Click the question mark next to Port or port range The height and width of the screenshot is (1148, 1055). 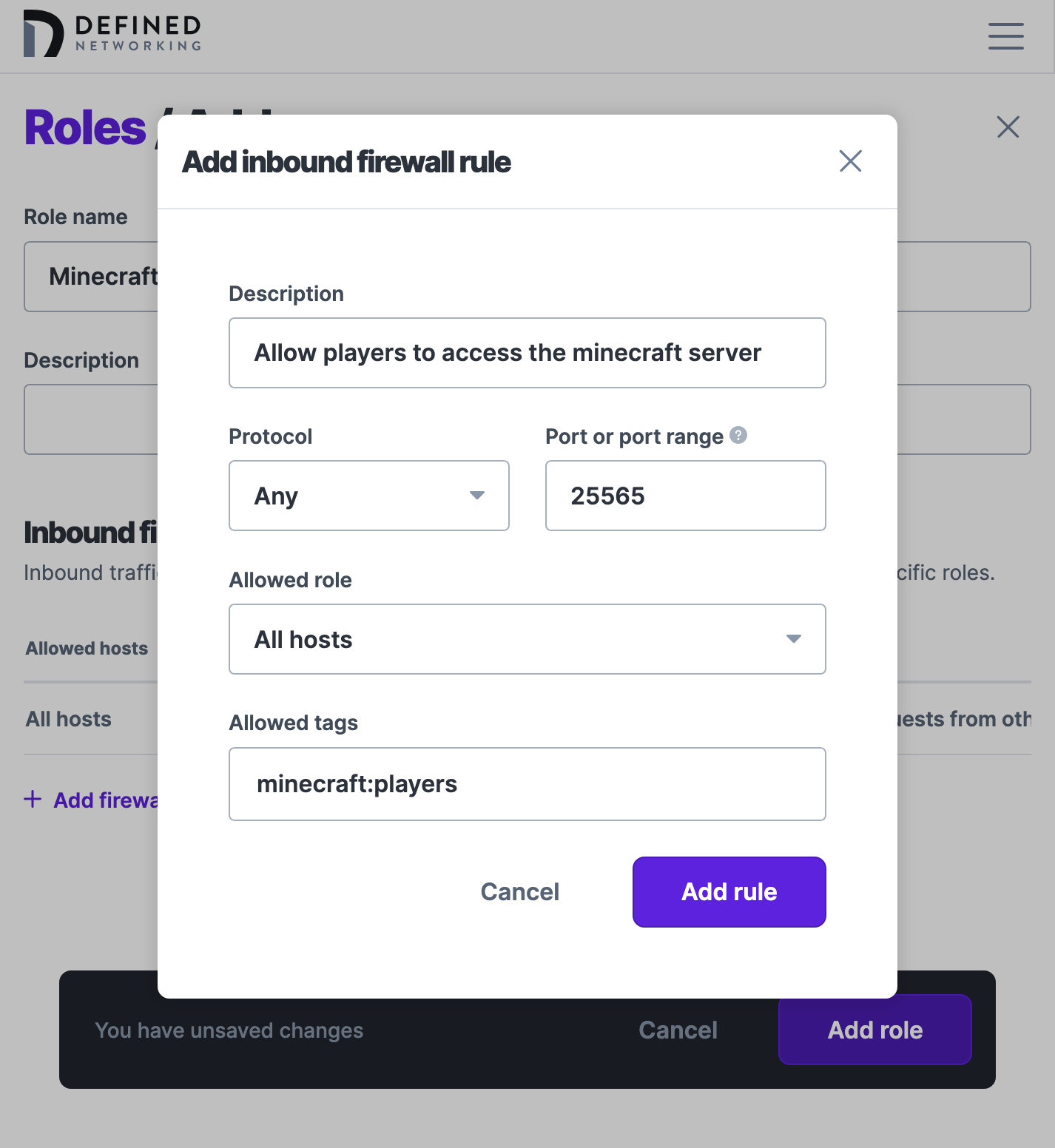pos(739,436)
